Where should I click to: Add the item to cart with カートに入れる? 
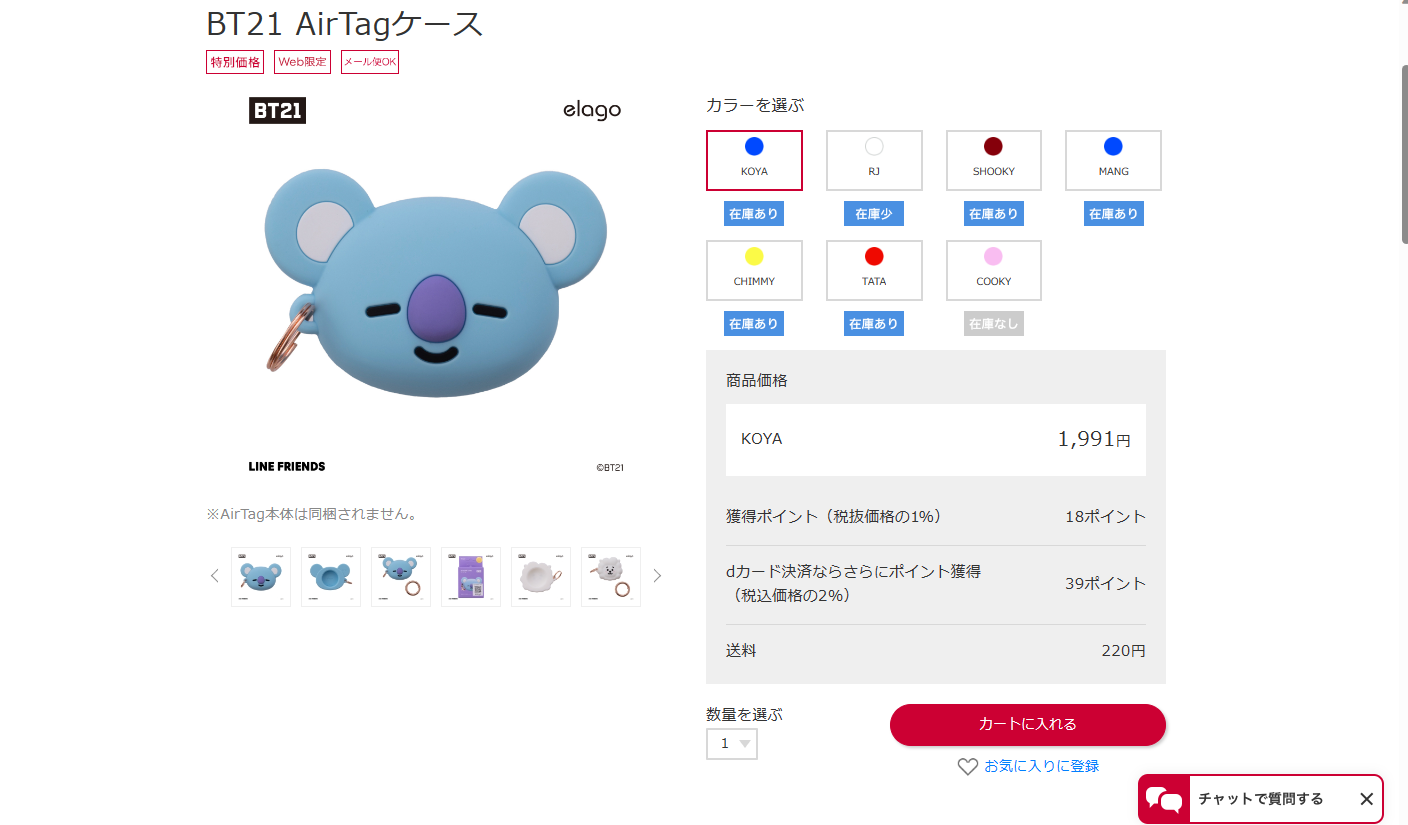coord(1027,725)
